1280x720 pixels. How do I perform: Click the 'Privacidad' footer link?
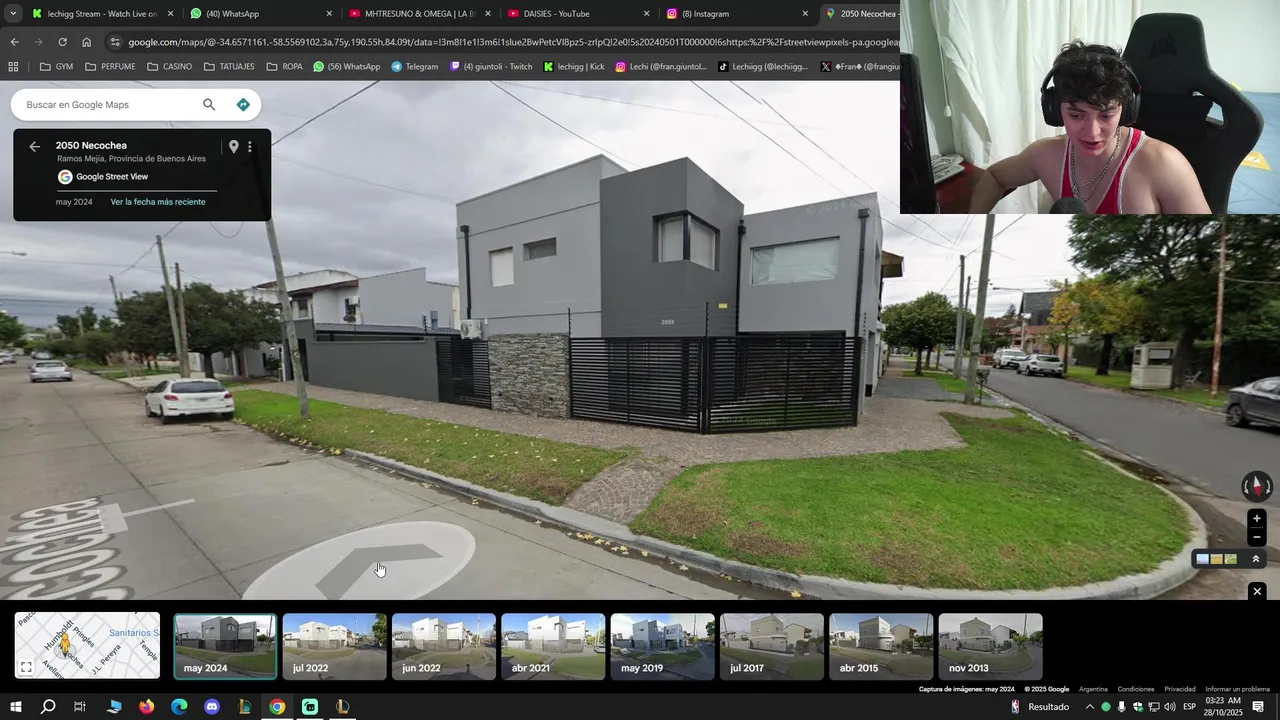coord(1180,689)
